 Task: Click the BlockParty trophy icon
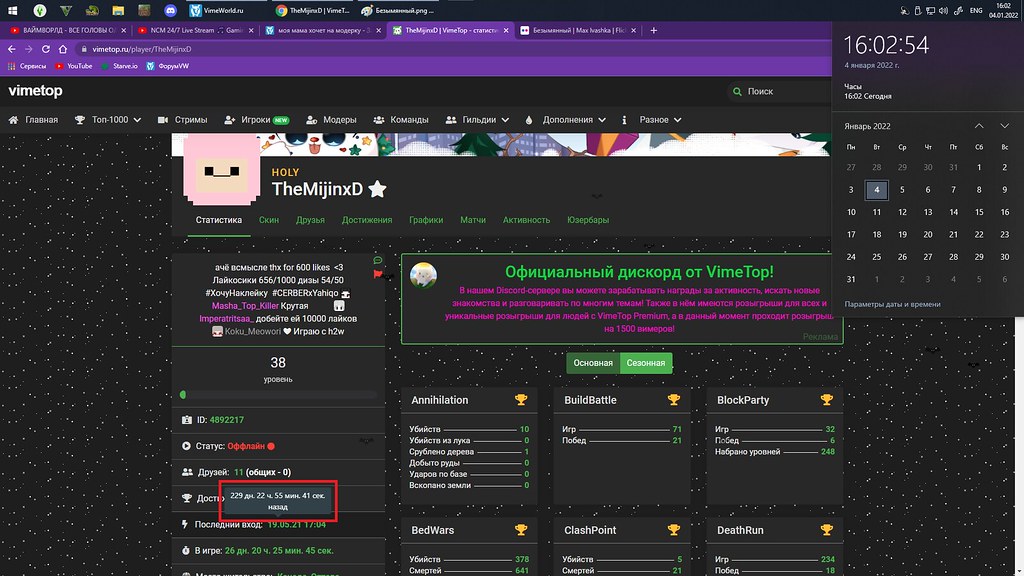click(x=826, y=400)
